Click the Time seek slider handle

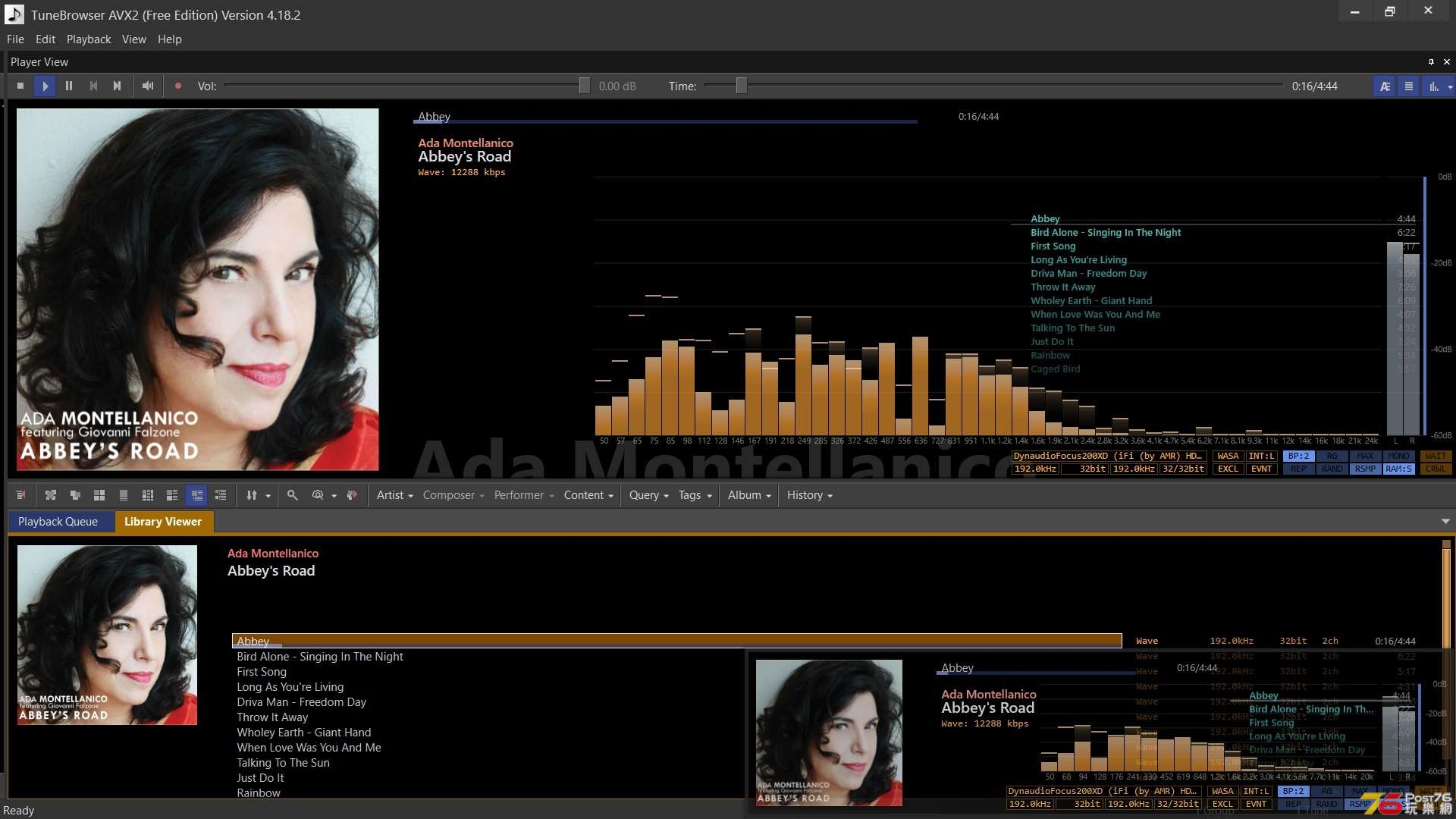(x=742, y=86)
